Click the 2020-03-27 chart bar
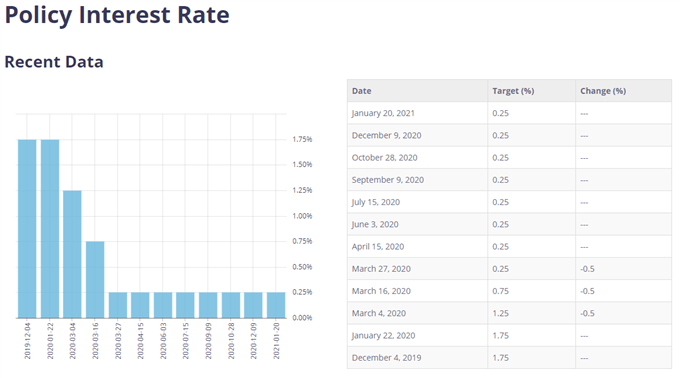Viewport: 680px width, 378px height. point(118,305)
